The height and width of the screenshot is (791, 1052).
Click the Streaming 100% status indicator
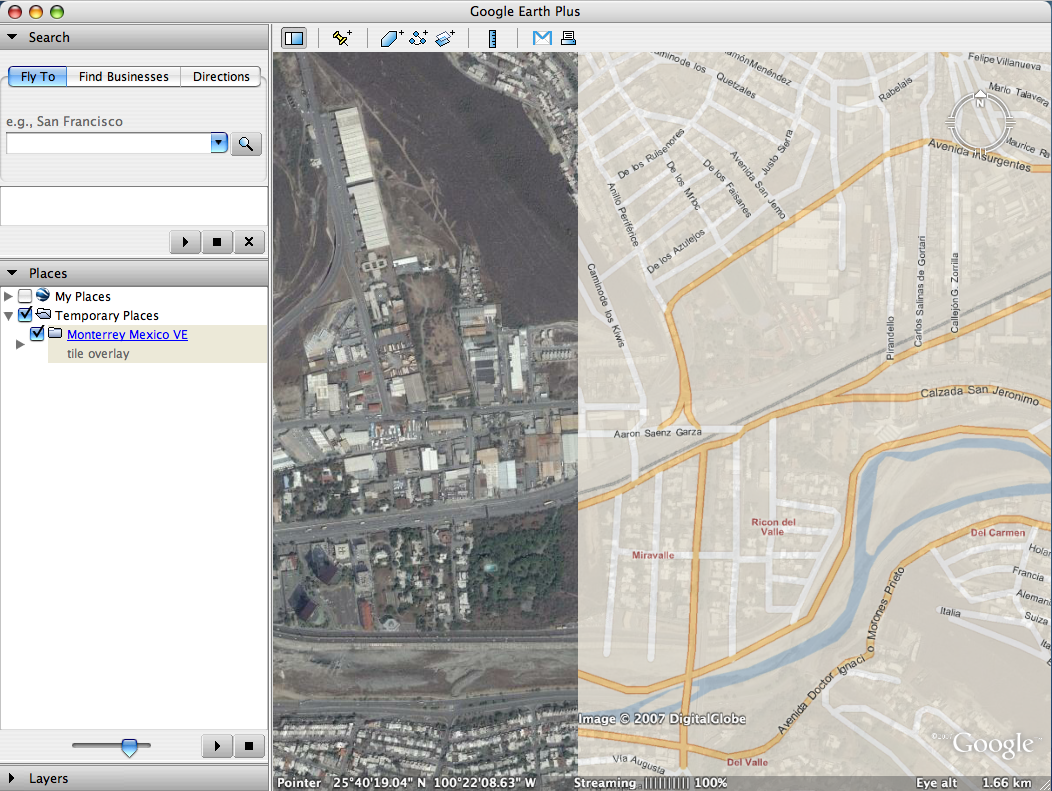(650, 782)
